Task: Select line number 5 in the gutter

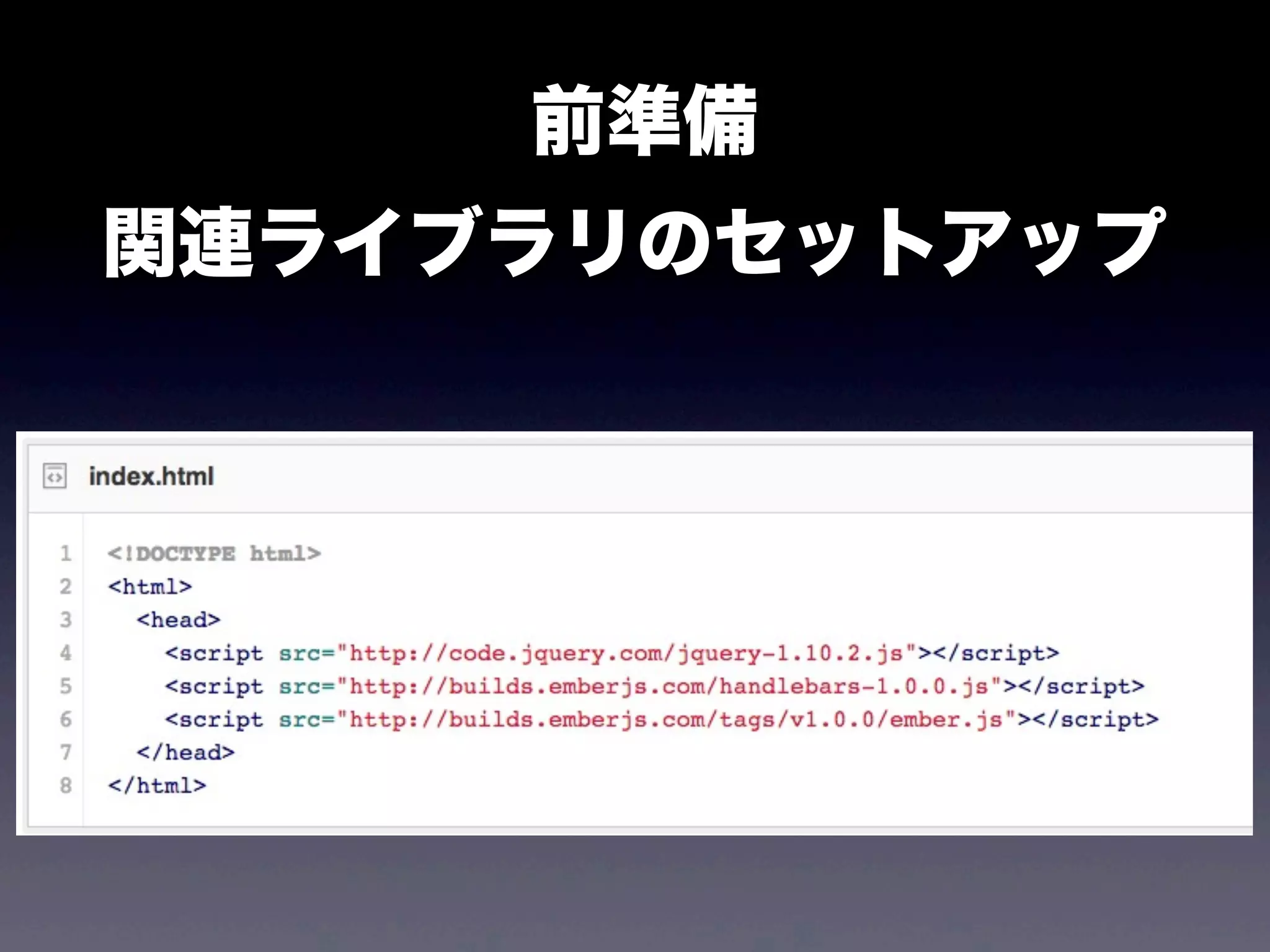Action: pos(66,686)
